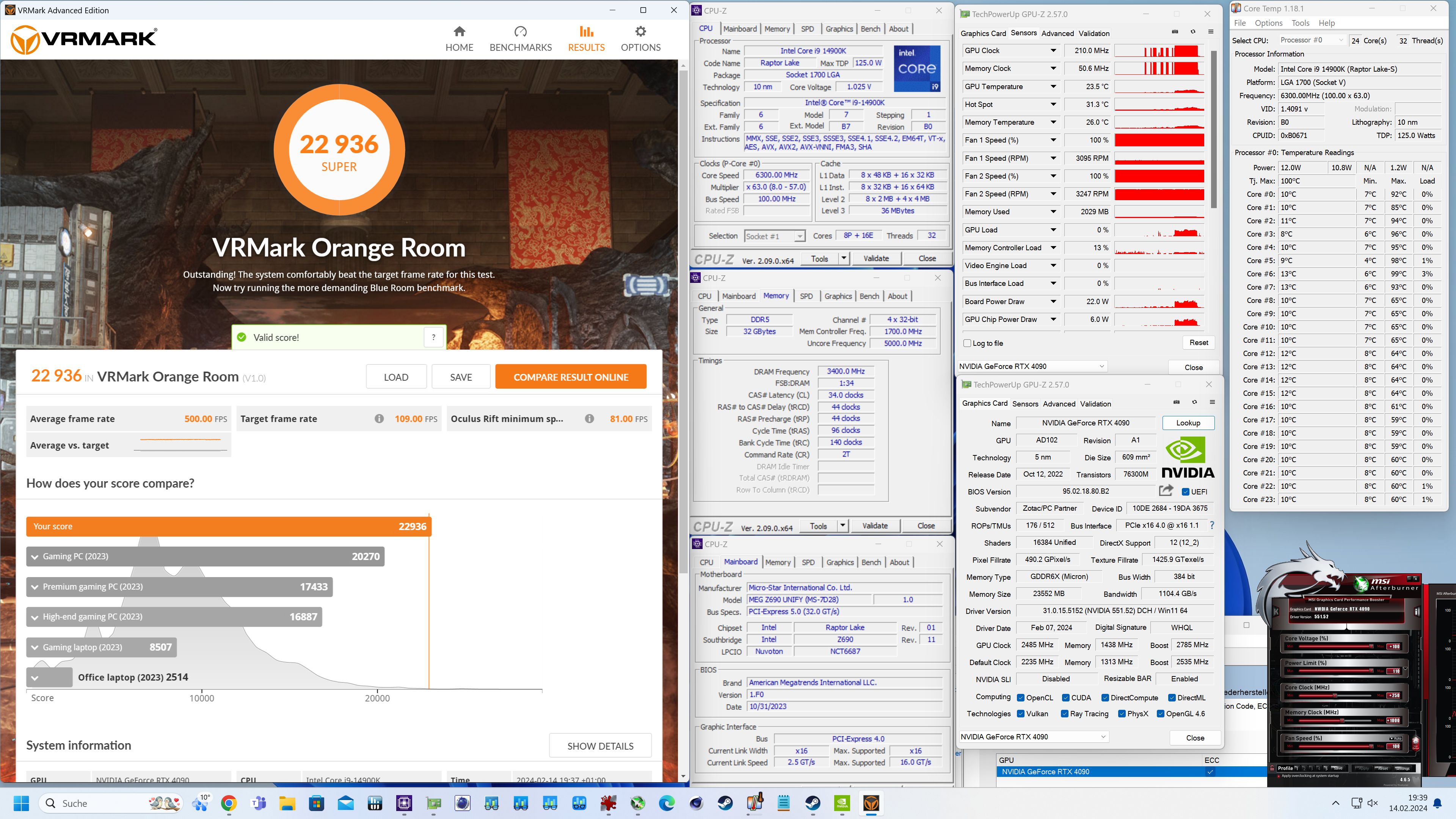This screenshot has height=819, width=1456.
Task: Open the Tools menu in Core Temp
Action: tap(1300, 23)
